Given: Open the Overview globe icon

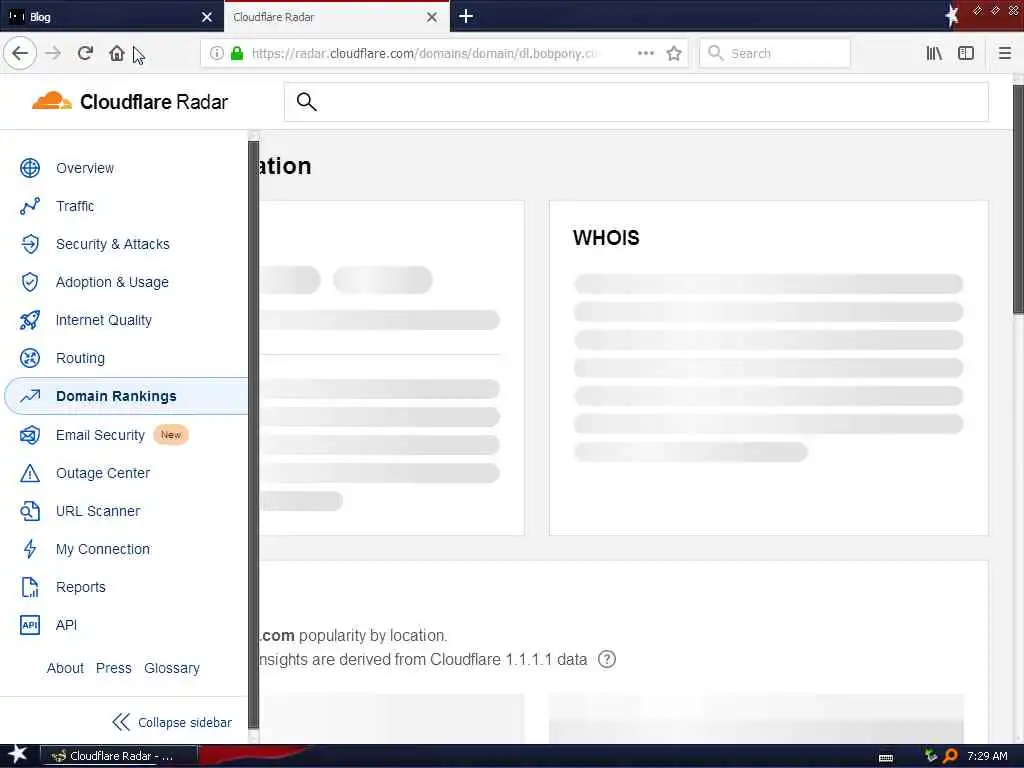Looking at the screenshot, I should pyautogui.click(x=30, y=168).
